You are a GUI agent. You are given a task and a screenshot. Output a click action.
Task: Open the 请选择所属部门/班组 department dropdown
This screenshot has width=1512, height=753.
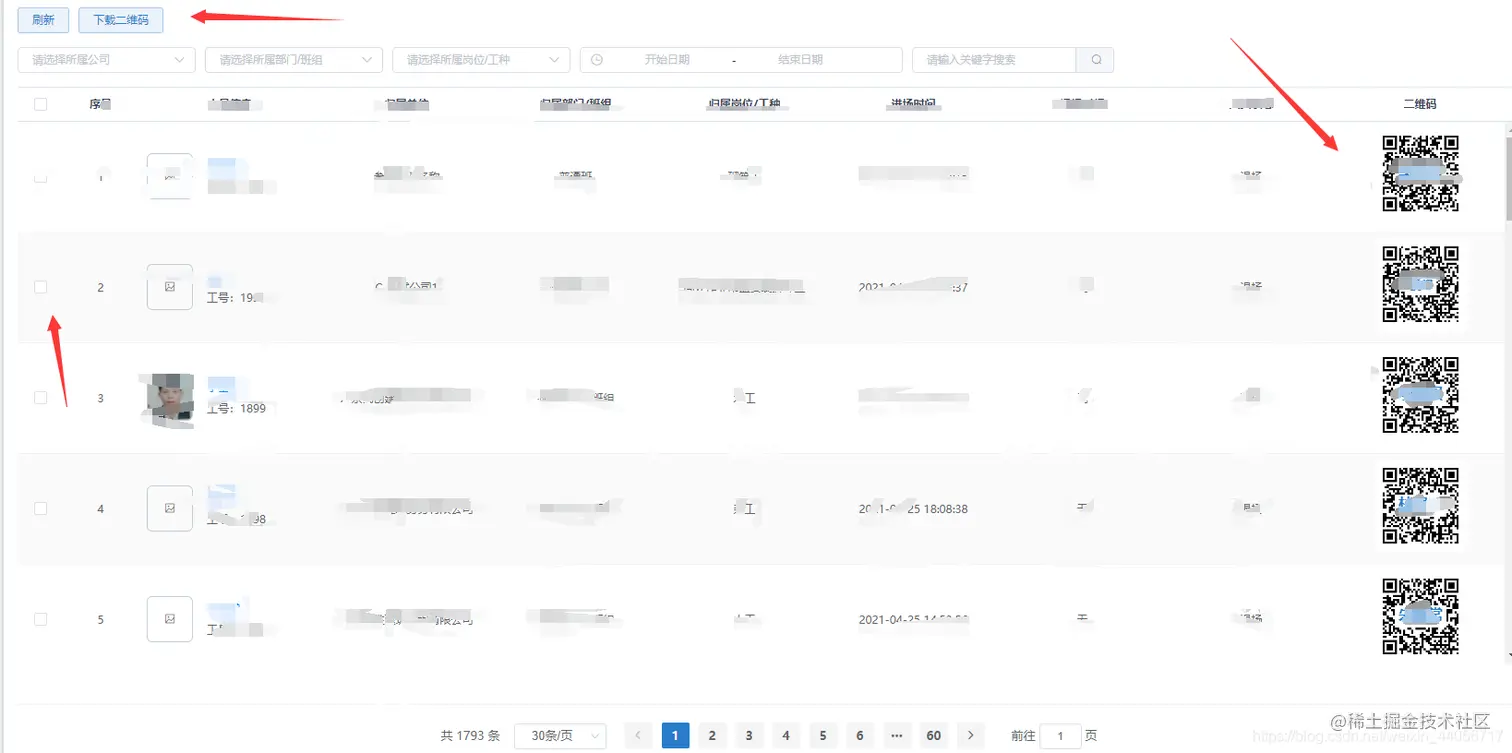tap(294, 60)
